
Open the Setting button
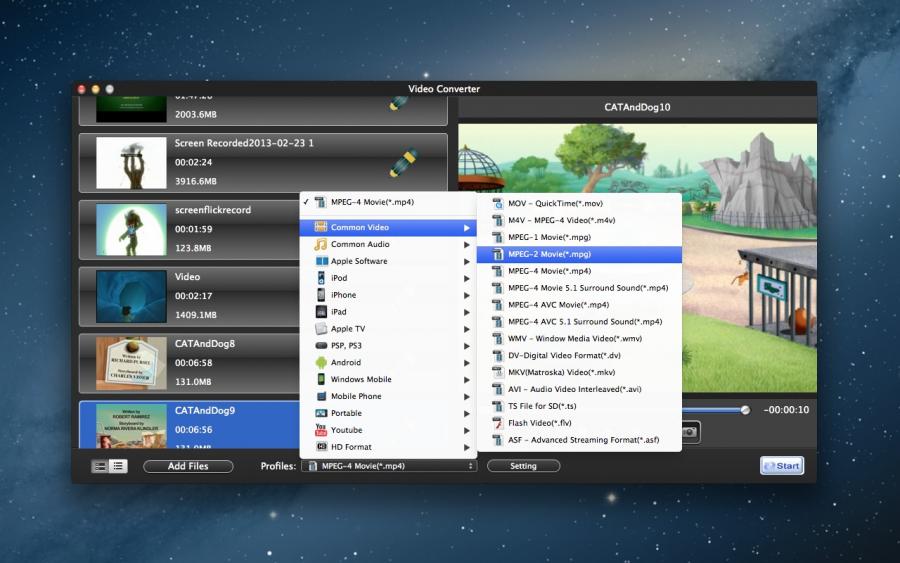523,466
